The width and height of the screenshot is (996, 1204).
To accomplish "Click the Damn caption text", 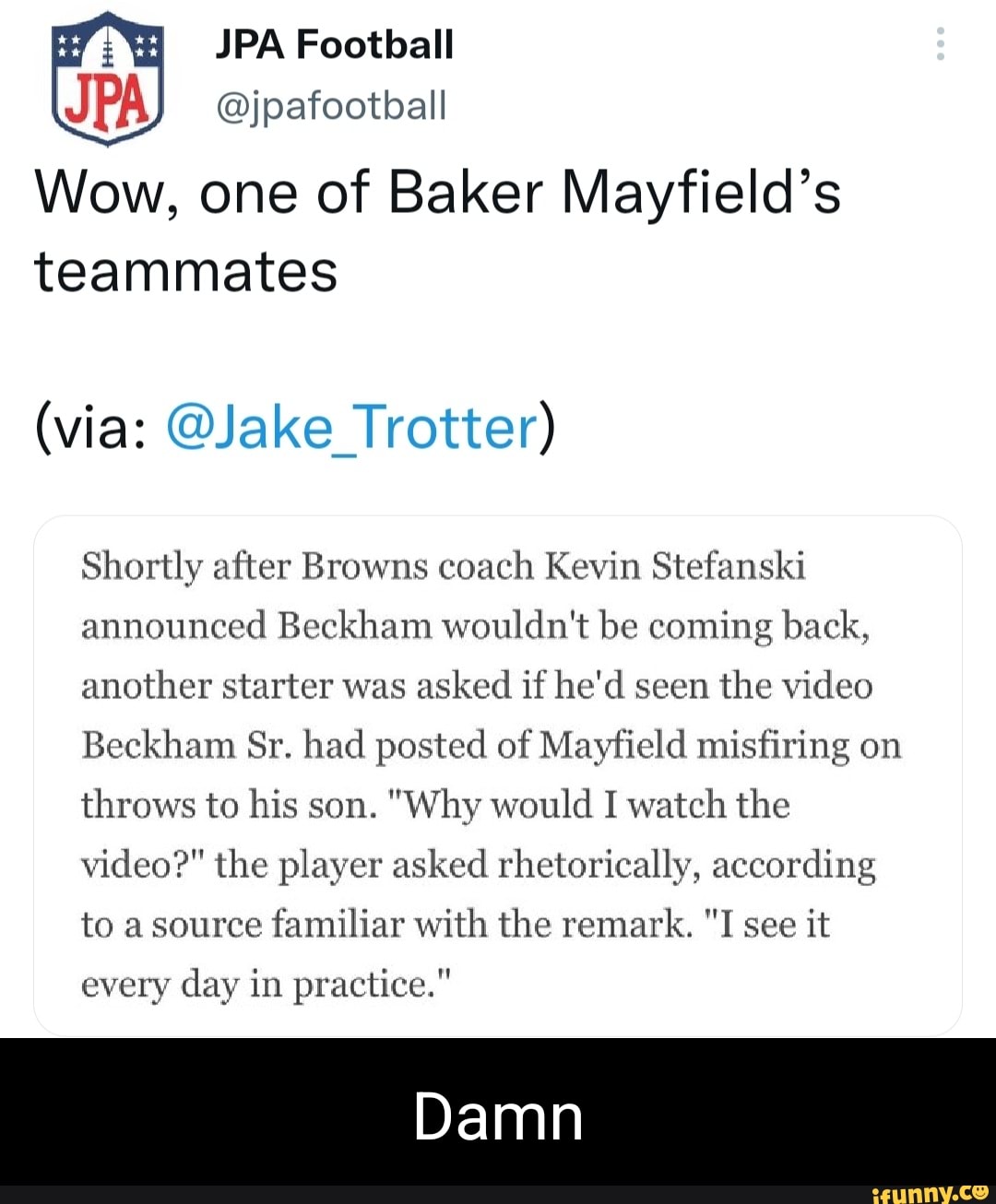I will click(498, 1117).
